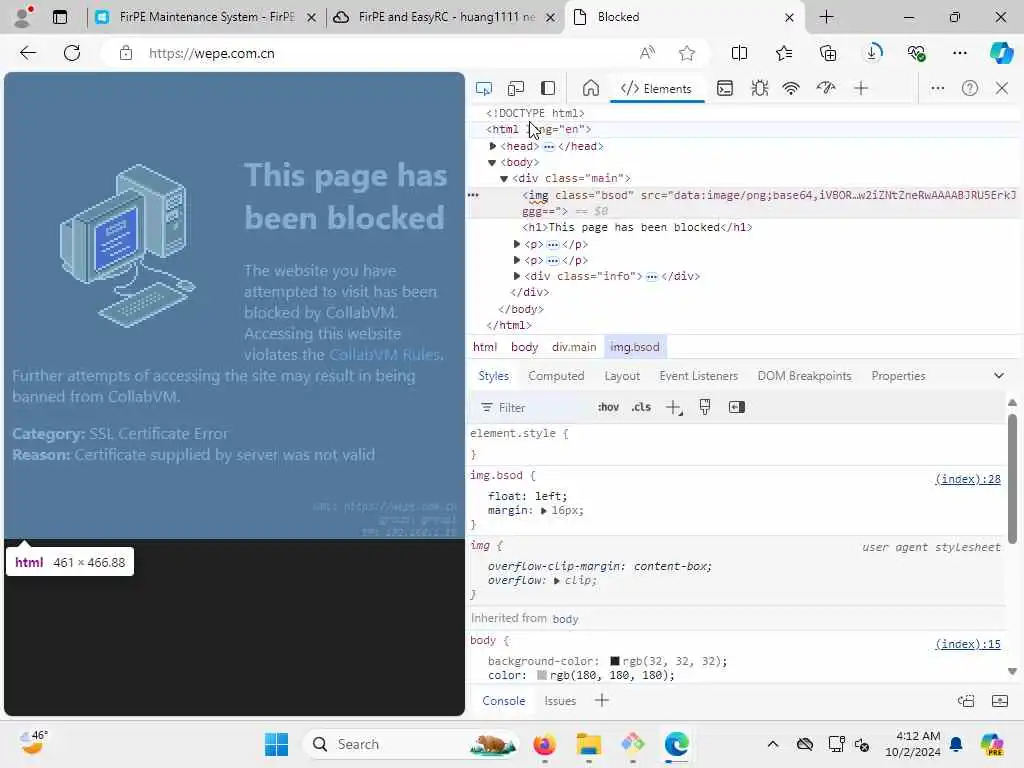Go back using the browser arrow
Viewport: 1024px width, 768px height.
28,54
